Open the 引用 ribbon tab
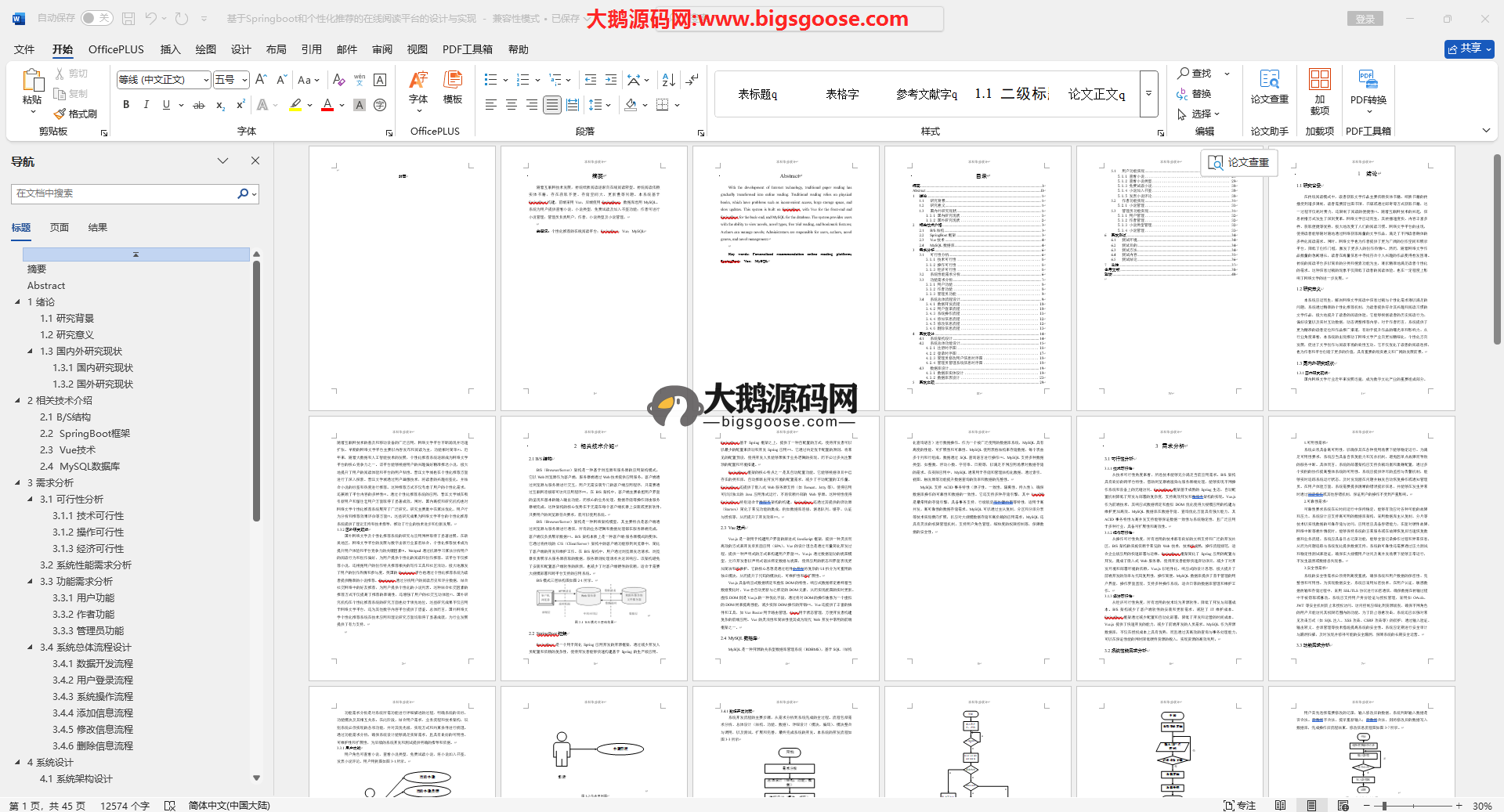This screenshot has height=812, width=1504. [x=311, y=49]
